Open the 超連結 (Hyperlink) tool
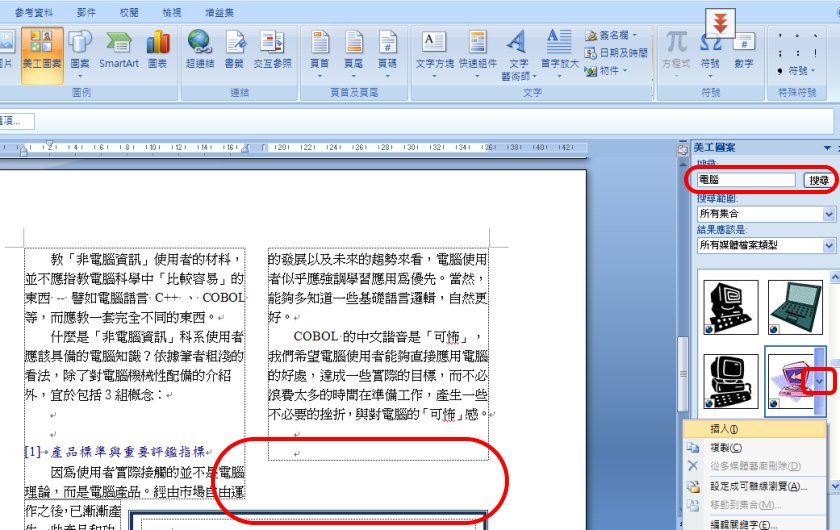Screen dimensions: 840x530 (200, 47)
